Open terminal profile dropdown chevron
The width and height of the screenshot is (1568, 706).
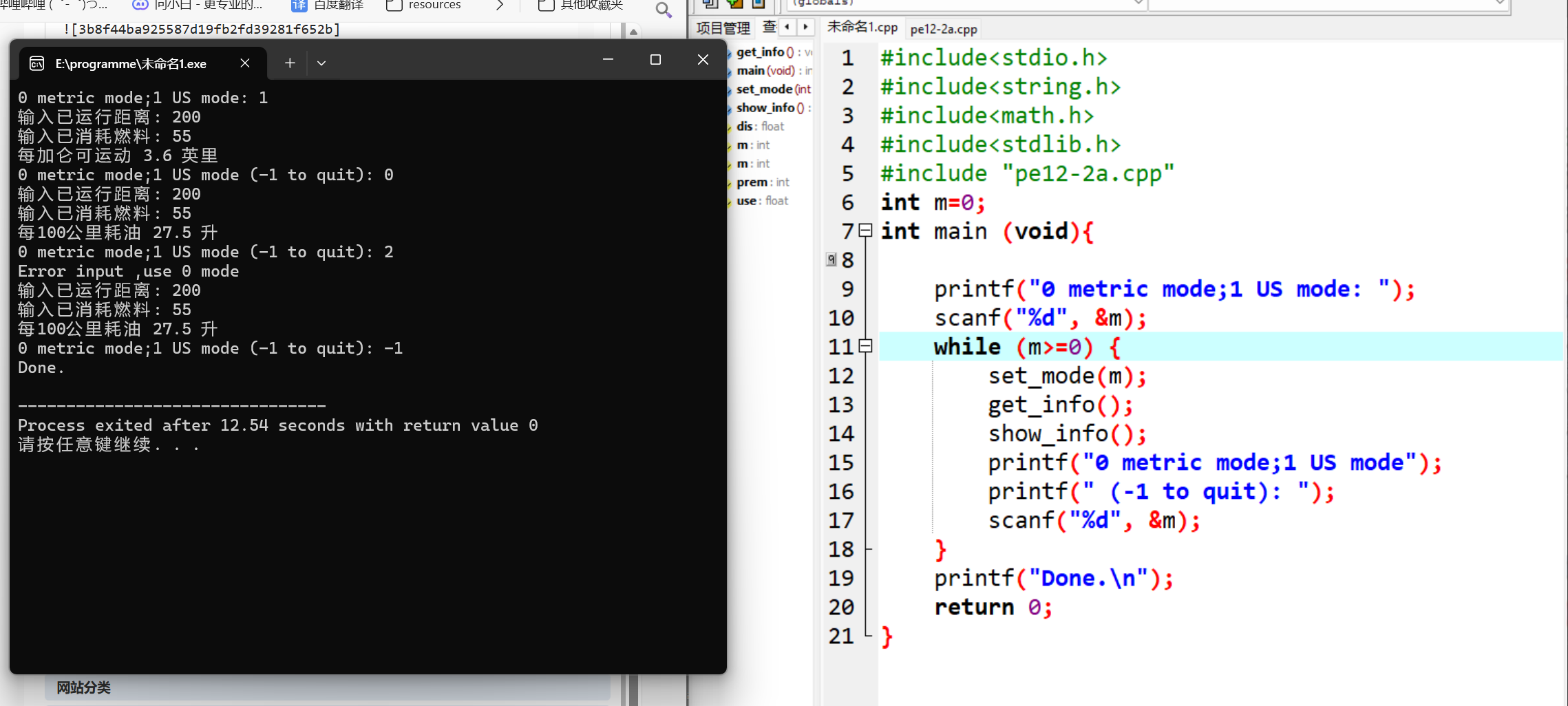tap(321, 63)
